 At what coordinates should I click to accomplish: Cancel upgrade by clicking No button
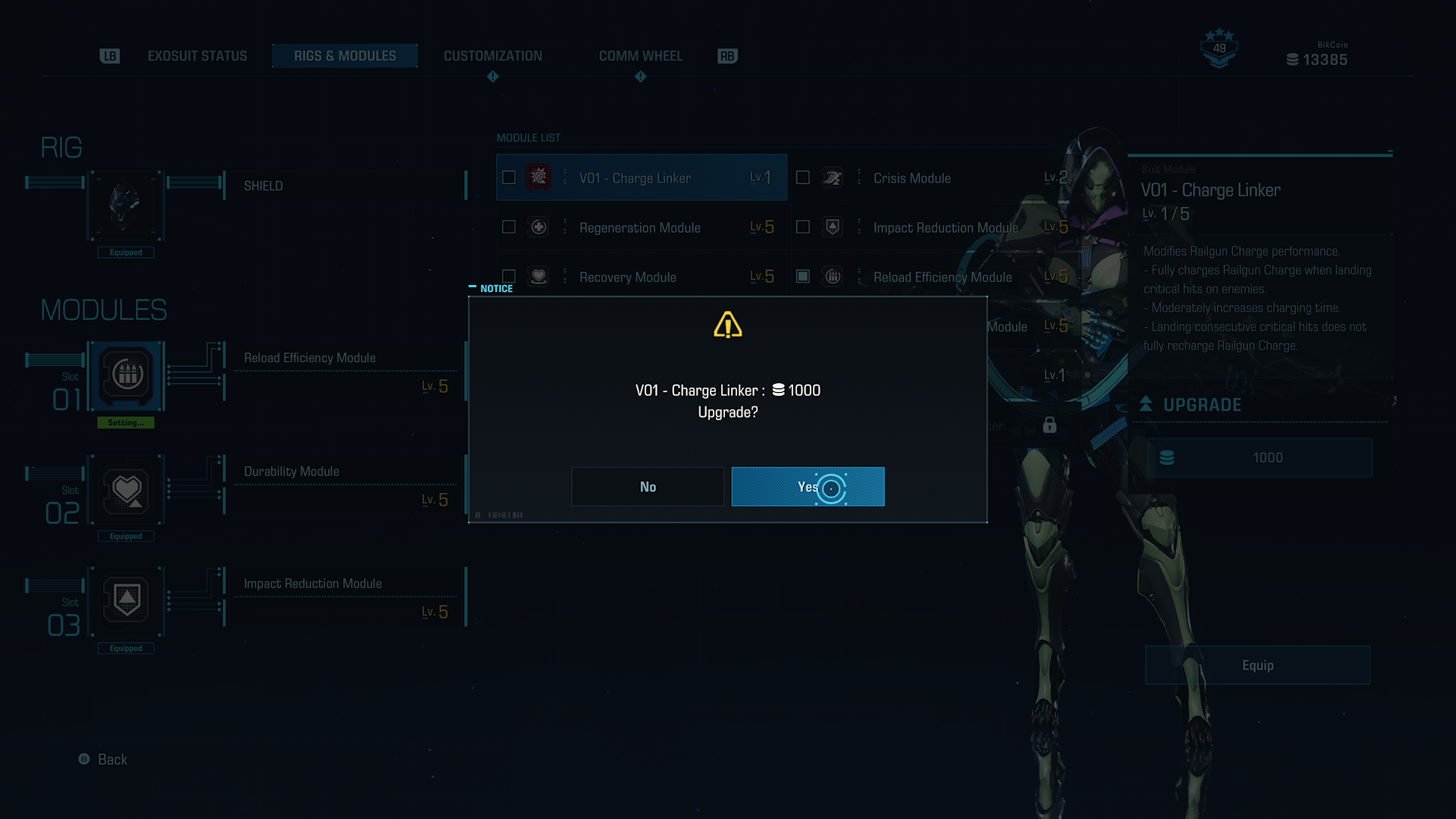[x=647, y=486]
